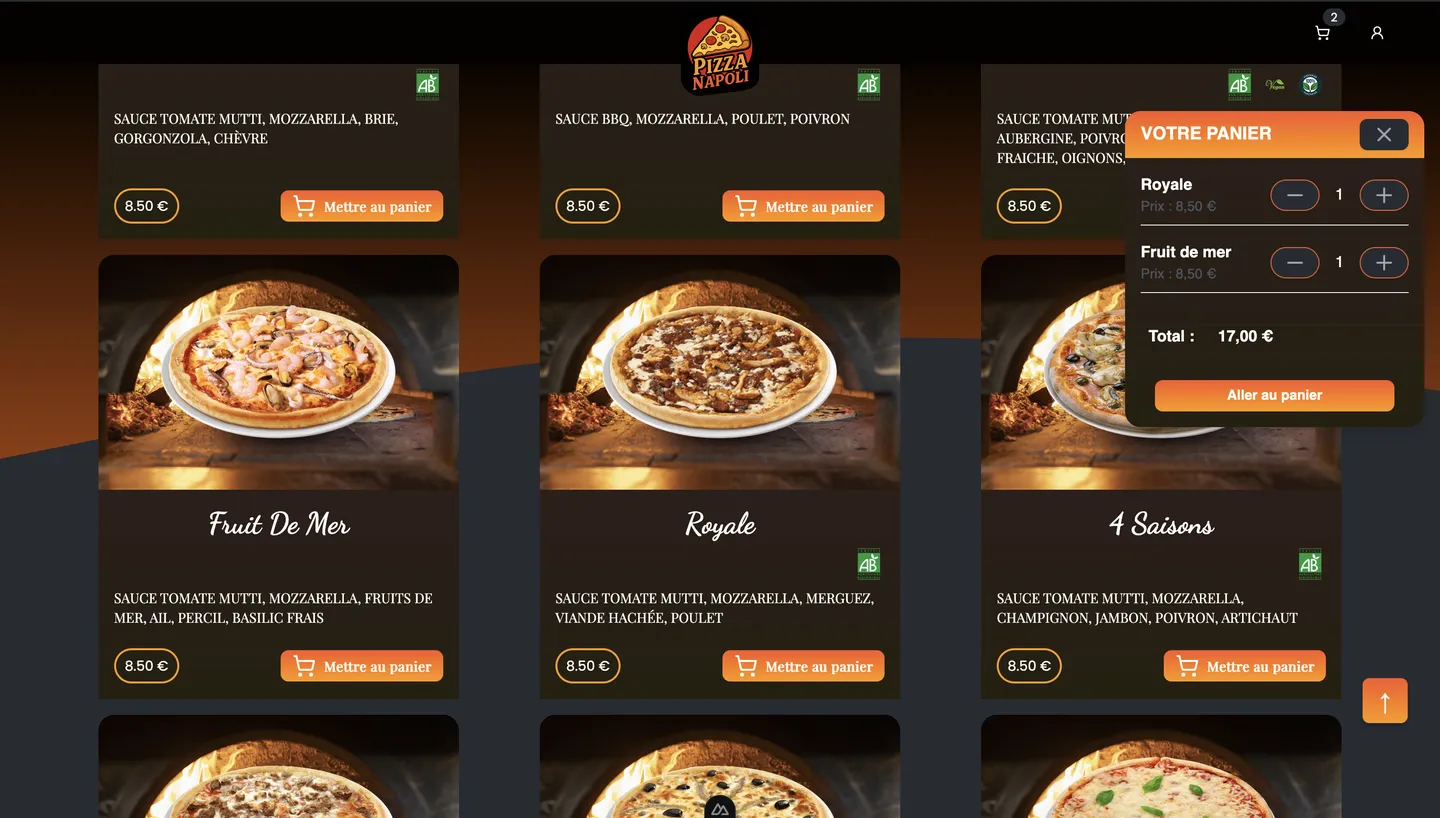1440x818 pixels.
Task: Add Royale pizza to cart
Action: point(803,666)
